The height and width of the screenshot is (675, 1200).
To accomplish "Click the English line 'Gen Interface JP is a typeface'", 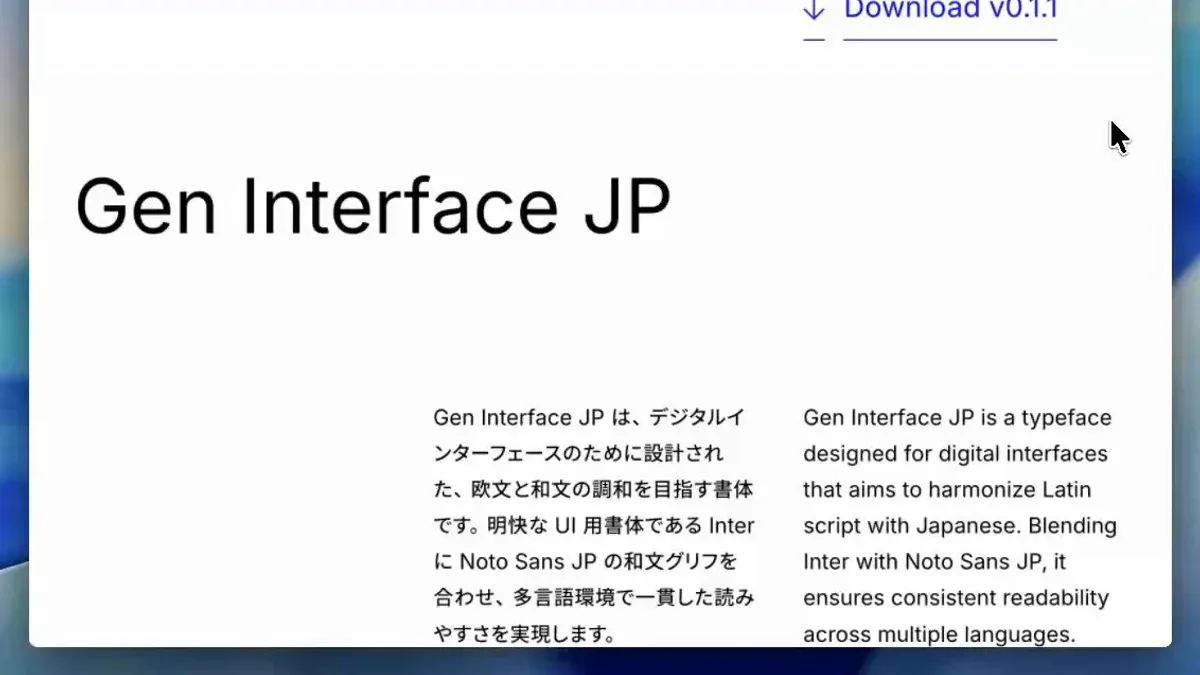I will pyautogui.click(x=957, y=418).
